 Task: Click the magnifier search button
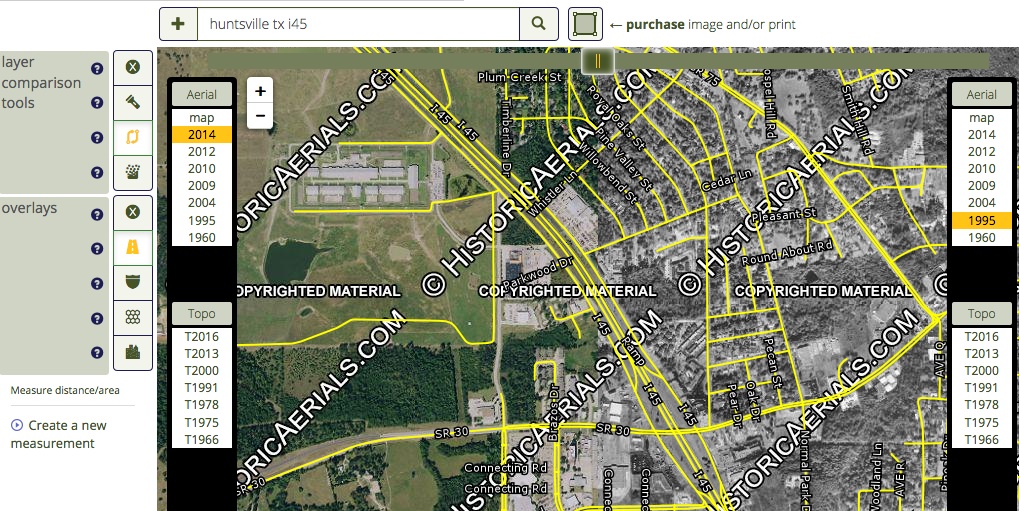coord(539,24)
